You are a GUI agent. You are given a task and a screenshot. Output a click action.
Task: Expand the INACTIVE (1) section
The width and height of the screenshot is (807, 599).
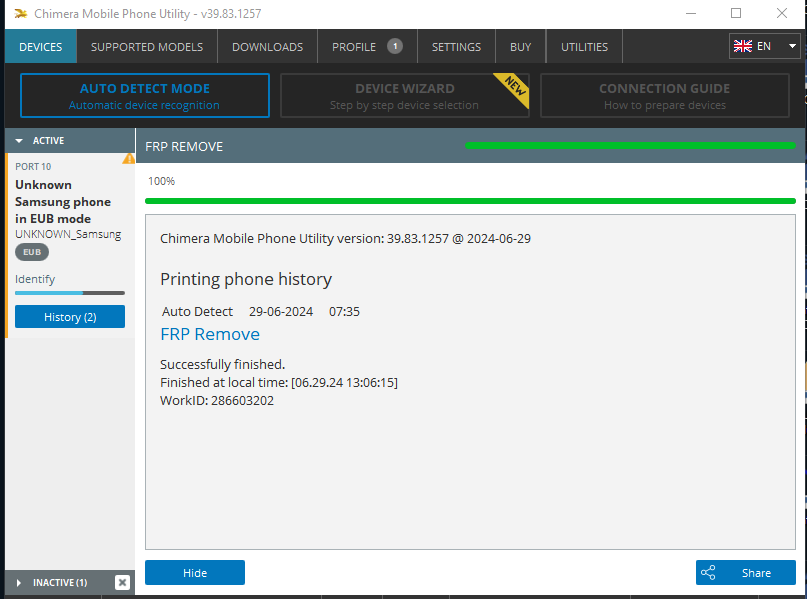pos(19,583)
